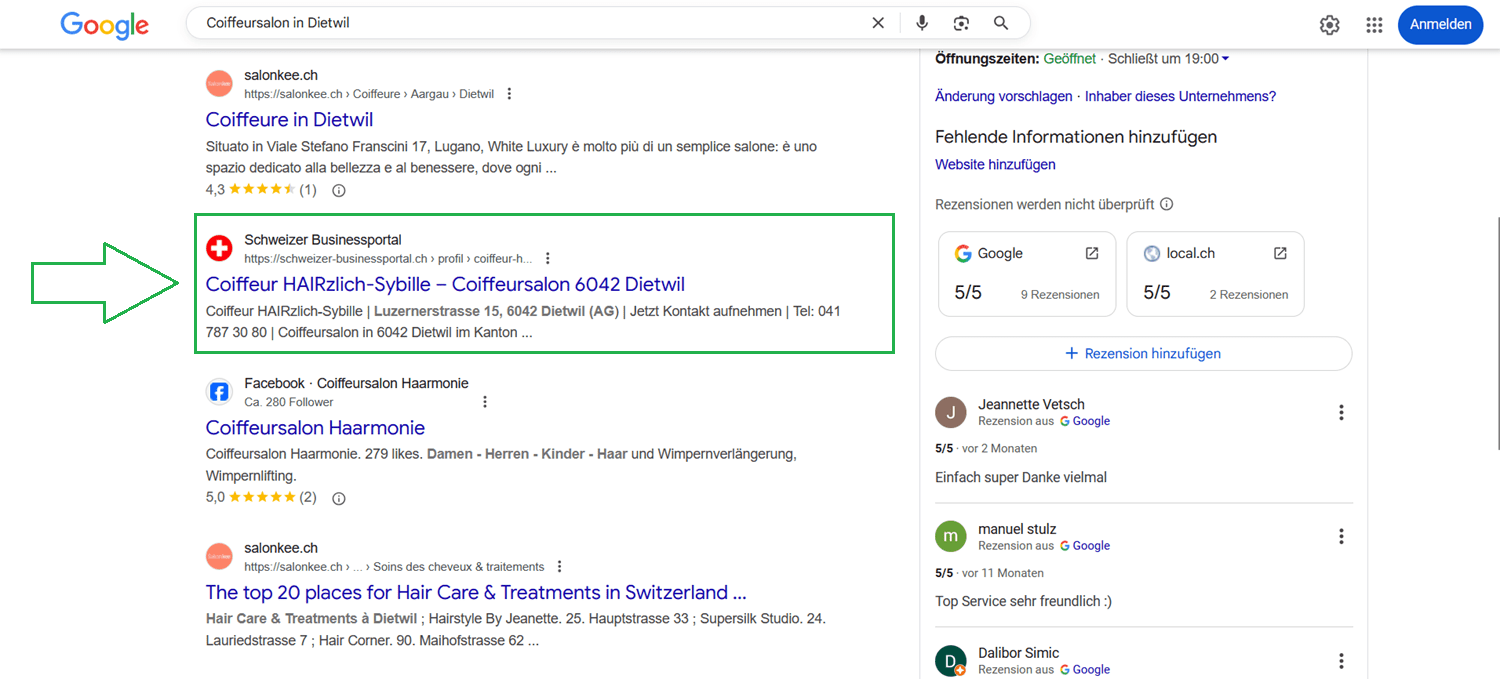1500x679 pixels.
Task: Open options menu for Schweizer Businessportal result
Action: pos(547,258)
